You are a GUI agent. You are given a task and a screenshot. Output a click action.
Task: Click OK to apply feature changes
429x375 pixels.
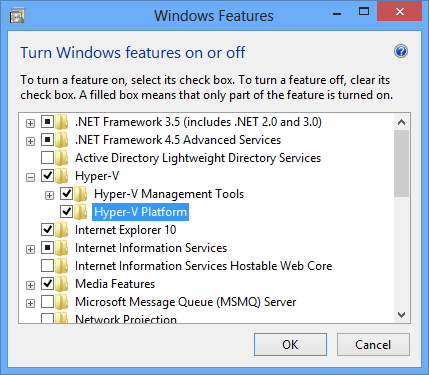290,344
